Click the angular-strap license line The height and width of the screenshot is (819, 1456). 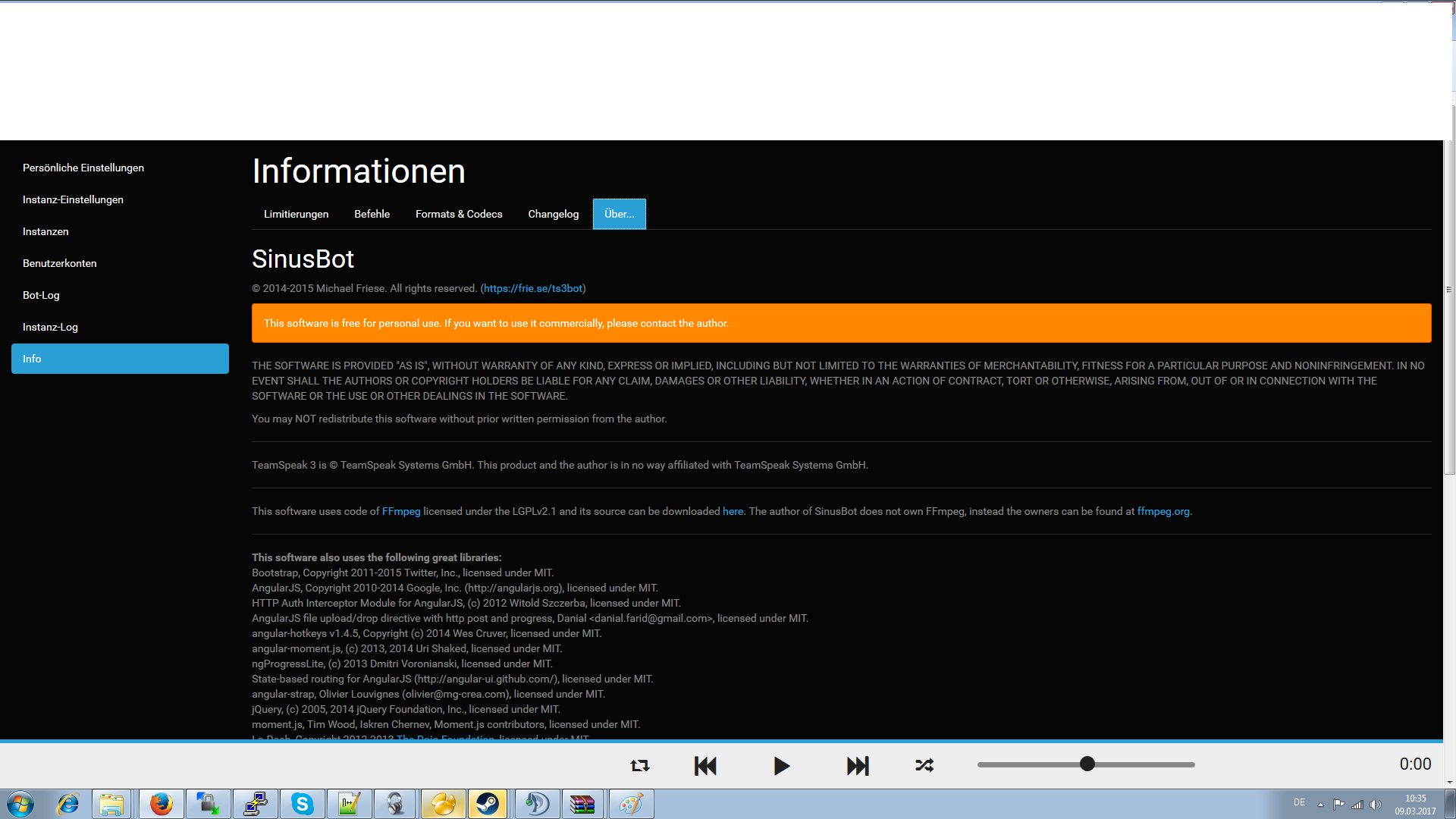coord(428,694)
